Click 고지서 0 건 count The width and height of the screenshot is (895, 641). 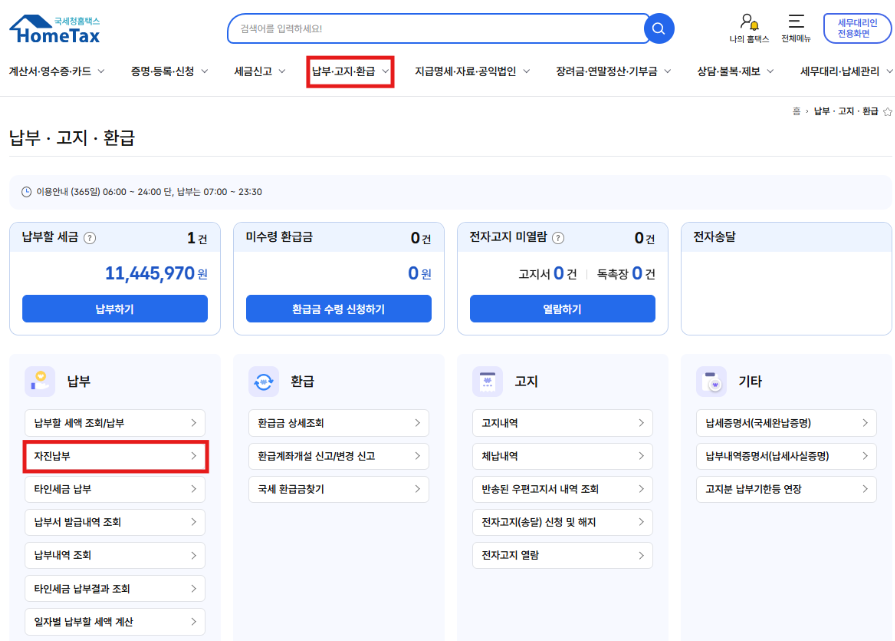[547, 274]
